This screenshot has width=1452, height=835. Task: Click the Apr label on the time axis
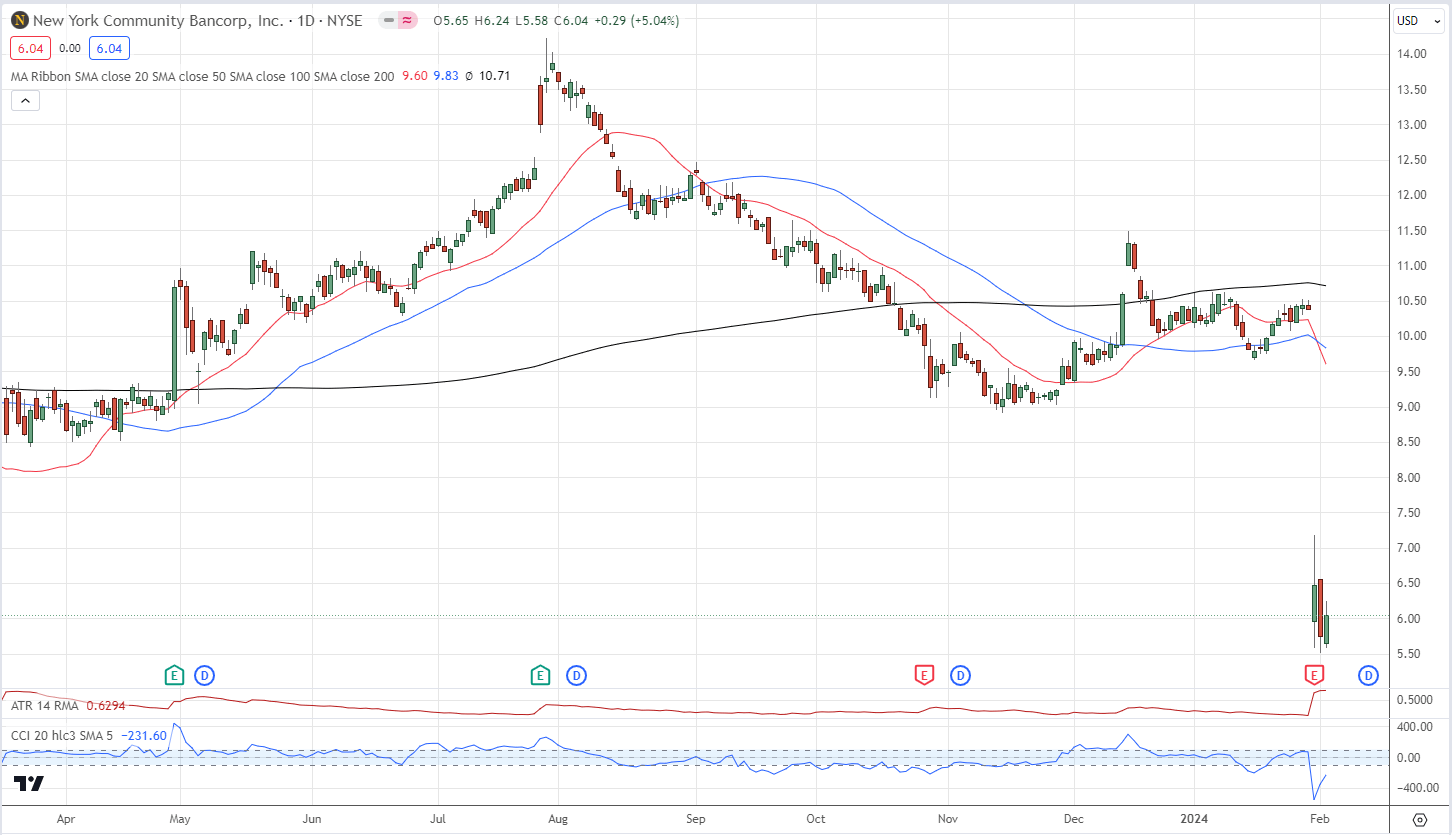point(67,818)
